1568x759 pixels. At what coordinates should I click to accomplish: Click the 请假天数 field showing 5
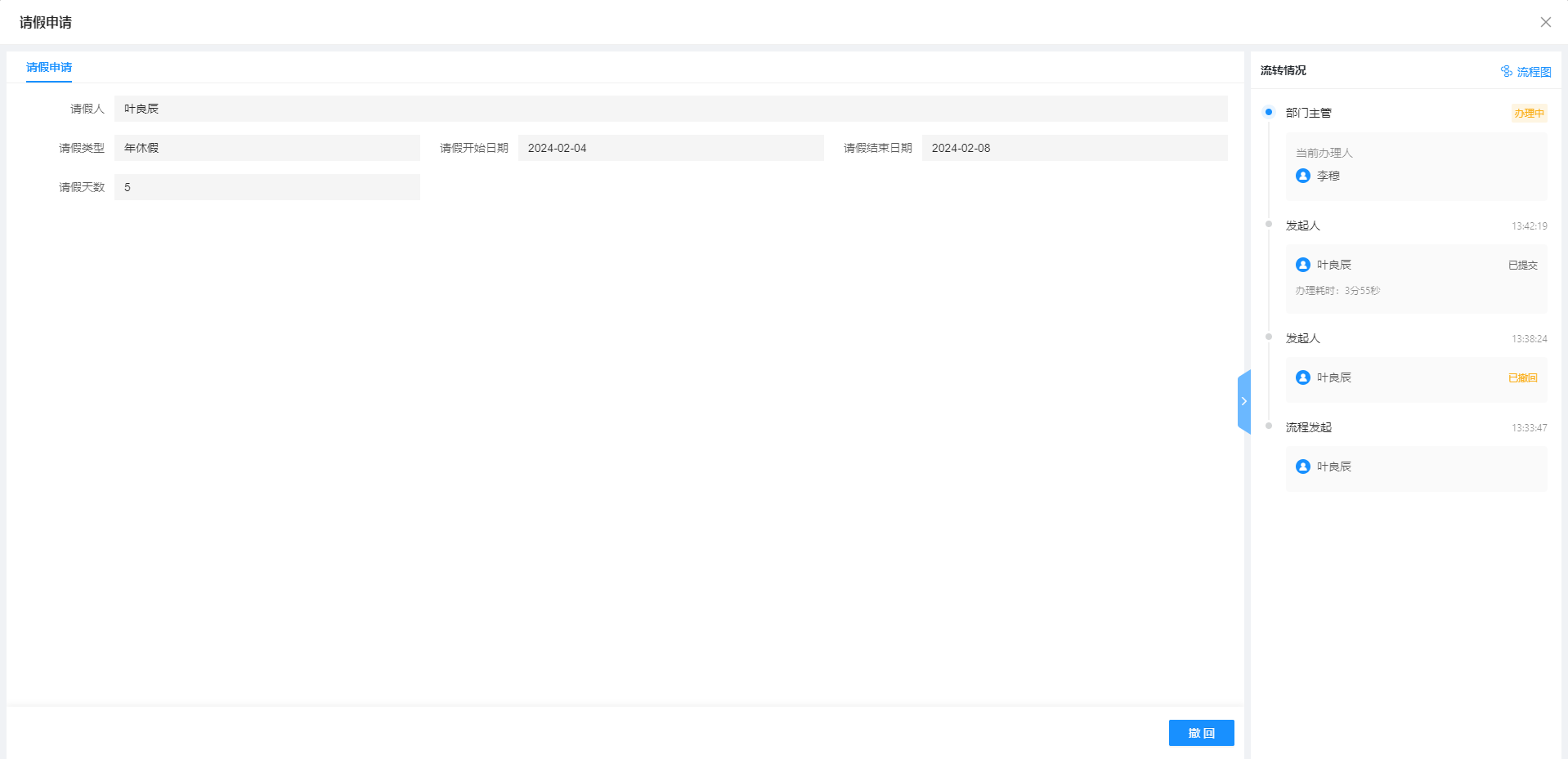point(267,187)
